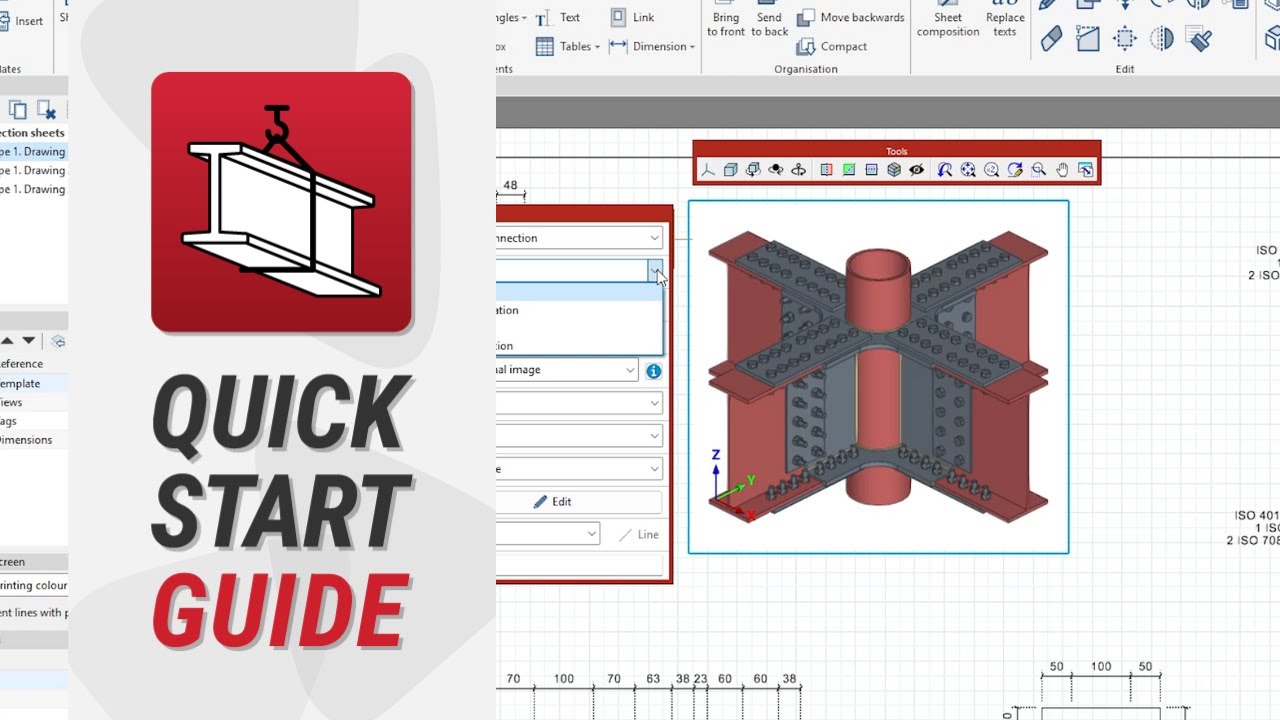Viewport: 1280px width, 720px height.
Task: Click the x2 zoom magnifier icon
Action: [x=991, y=170]
